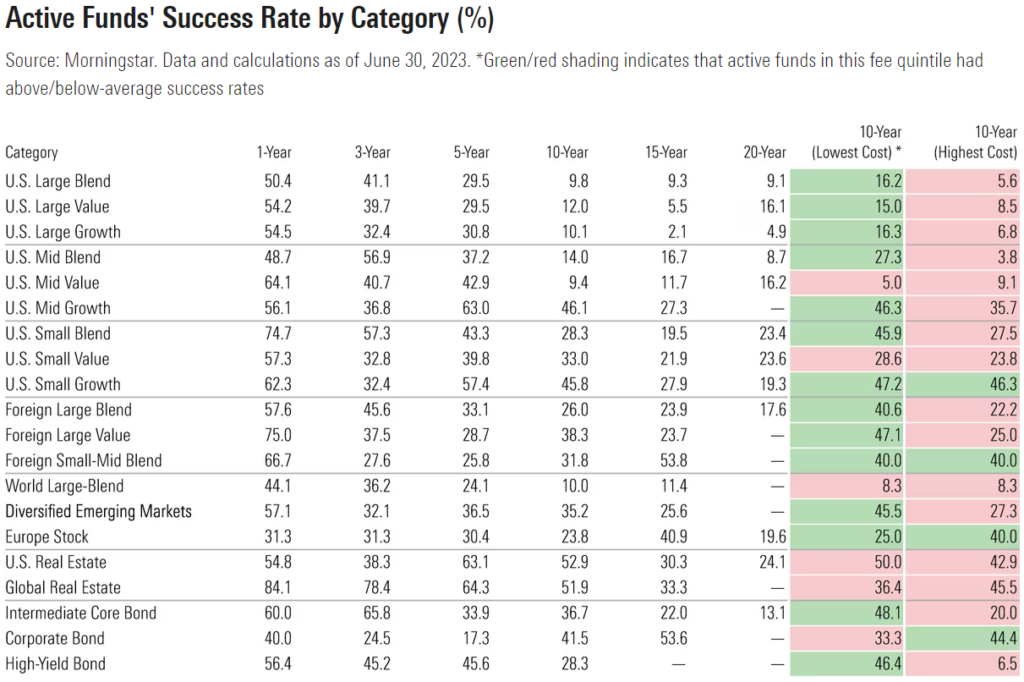Click the 10-Year (Highest Cost) column header
The height and width of the screenshot is (682, 1024).
975,142
